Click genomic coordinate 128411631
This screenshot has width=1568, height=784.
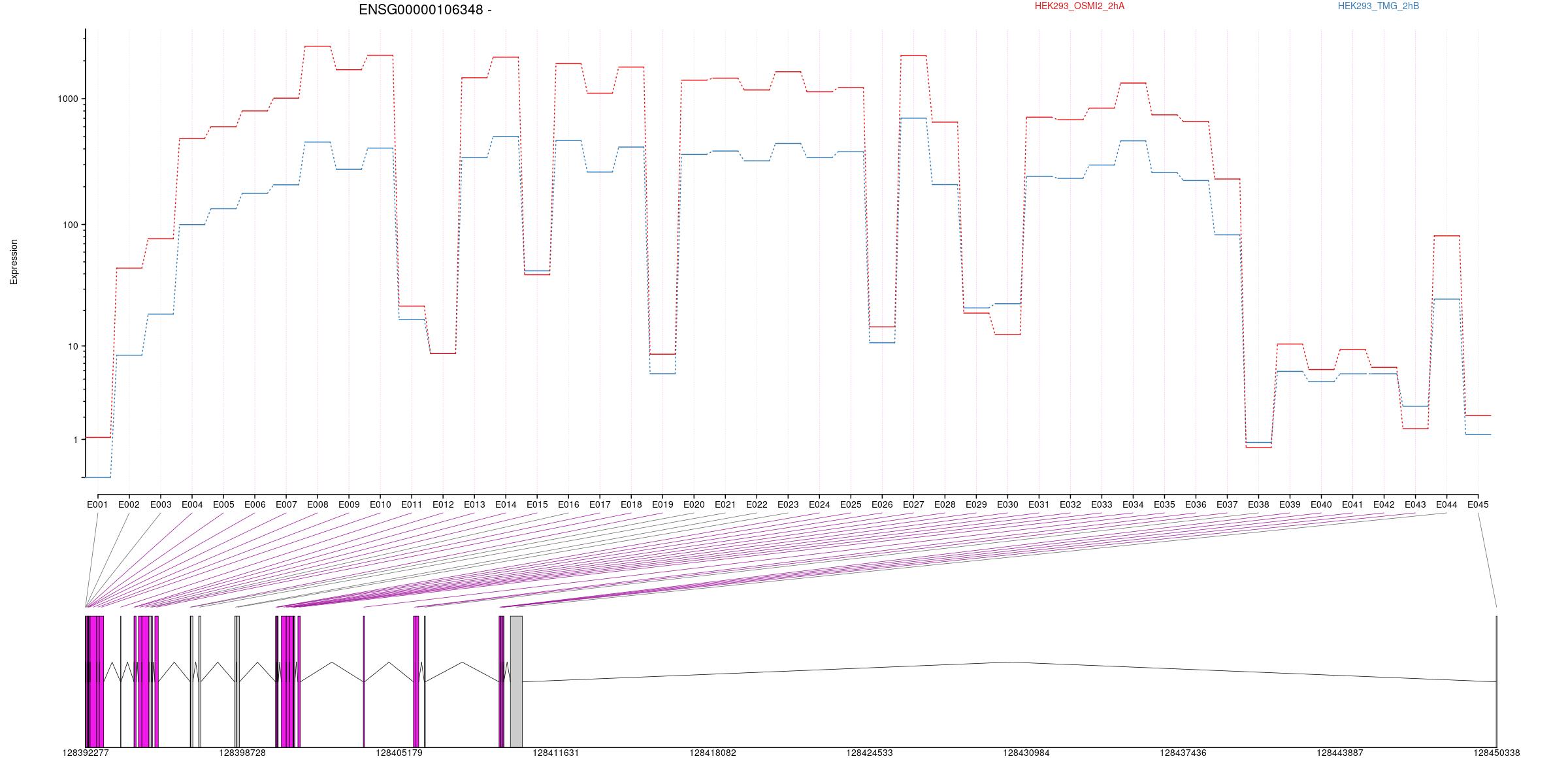point(556,753)
